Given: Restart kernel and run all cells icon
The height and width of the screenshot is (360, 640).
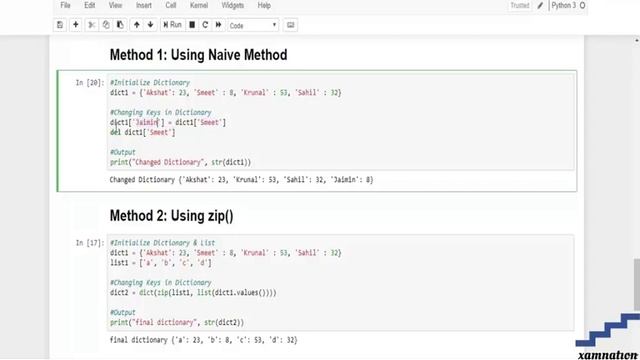Looking at the screenshot, I should [x=218, y=25].
